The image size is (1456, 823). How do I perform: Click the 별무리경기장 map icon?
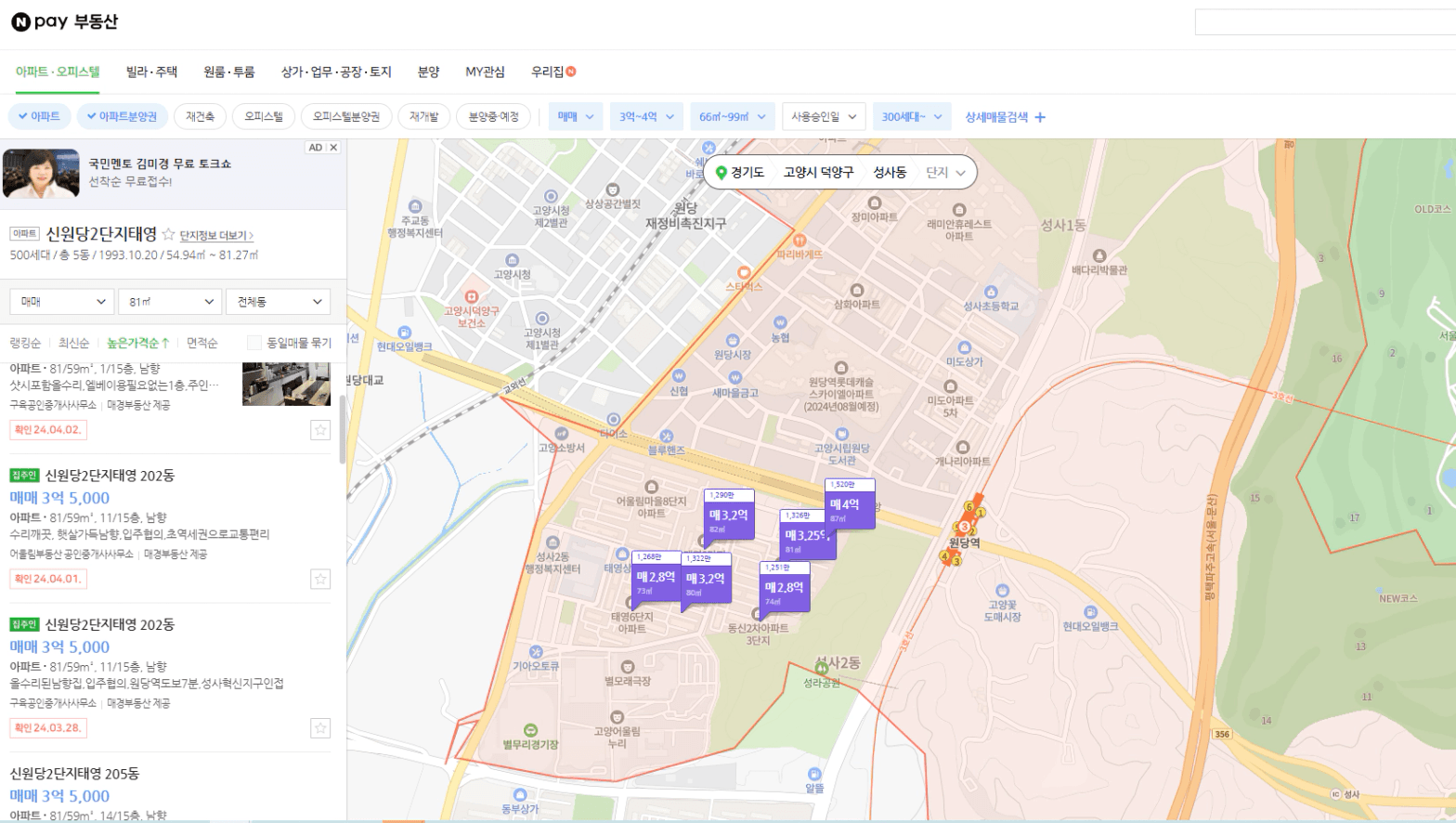(x=530, y=730)
